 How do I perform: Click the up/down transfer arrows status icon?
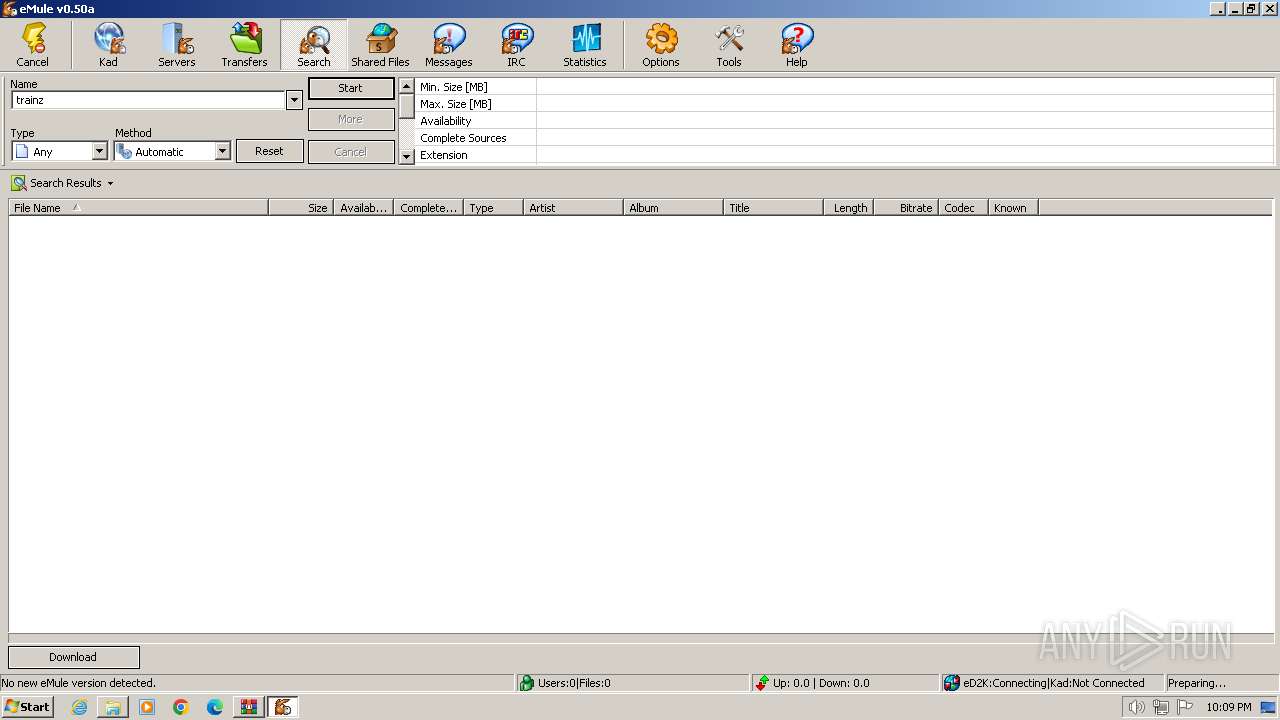762,683
